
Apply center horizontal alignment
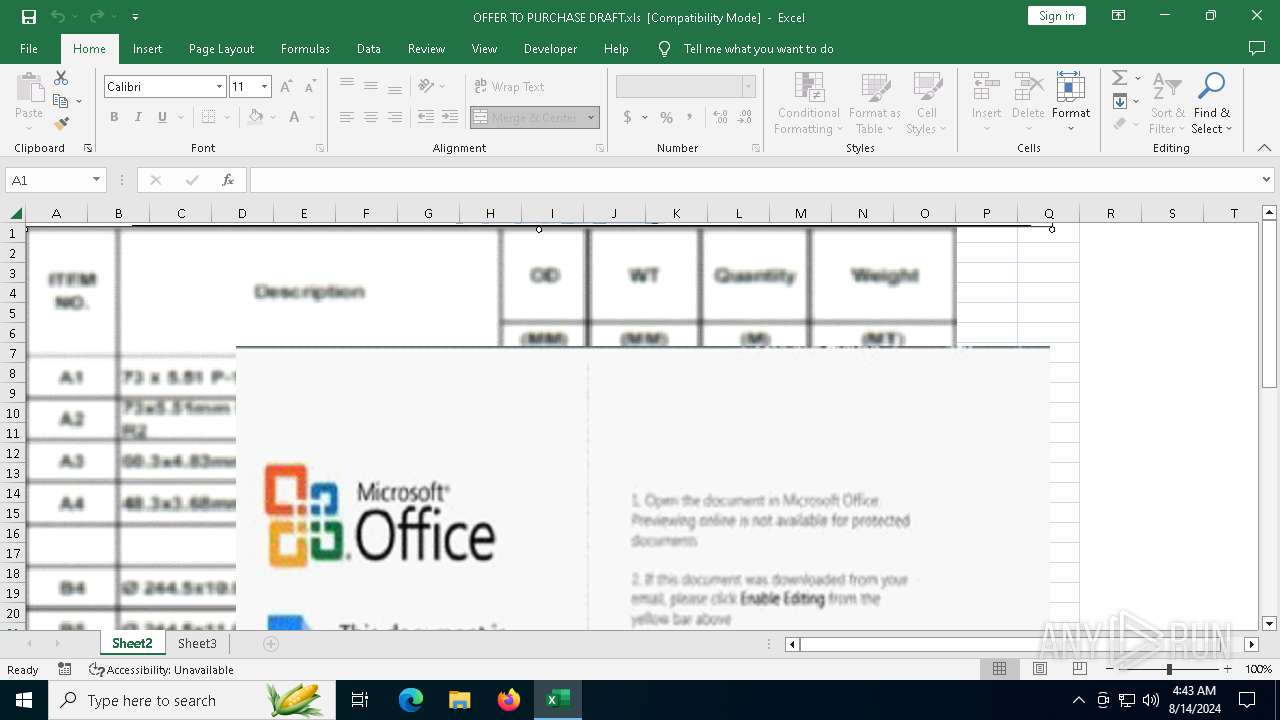click(371, 117)
